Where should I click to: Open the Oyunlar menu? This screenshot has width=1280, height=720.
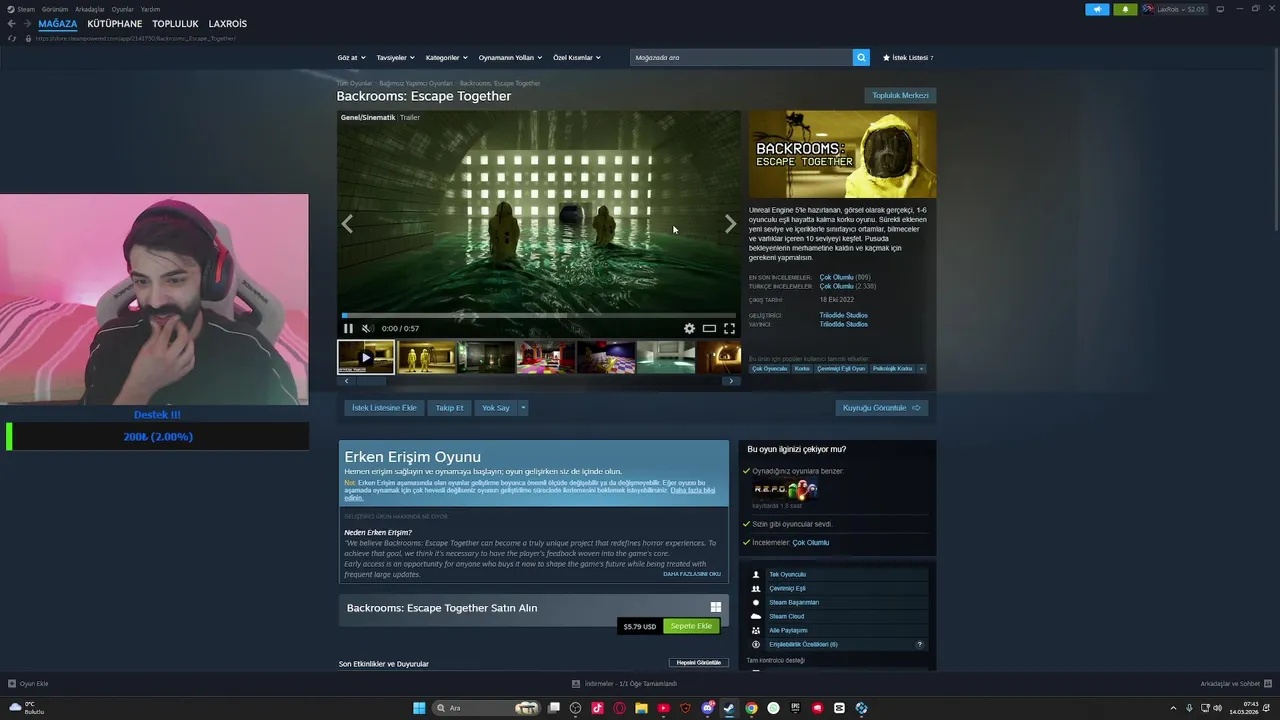point(122,9)
